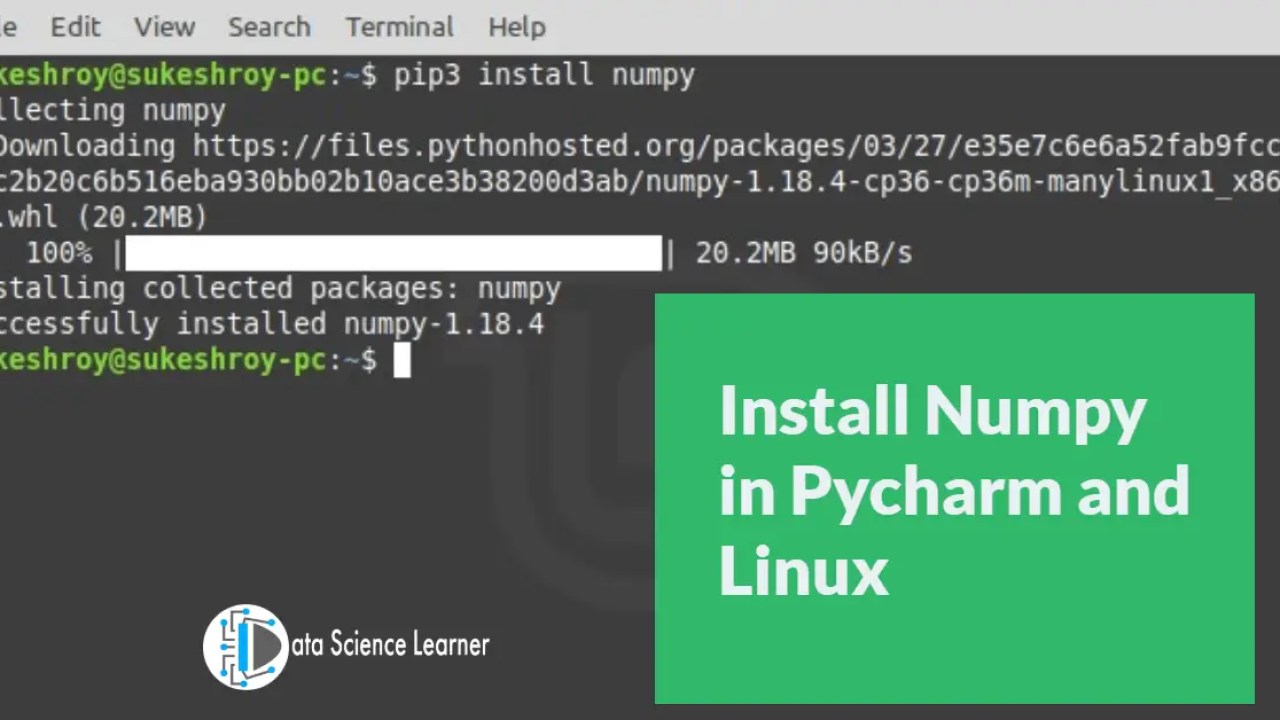
Task: Click the '100%' progress percentage
Action: tap(59, 253)
